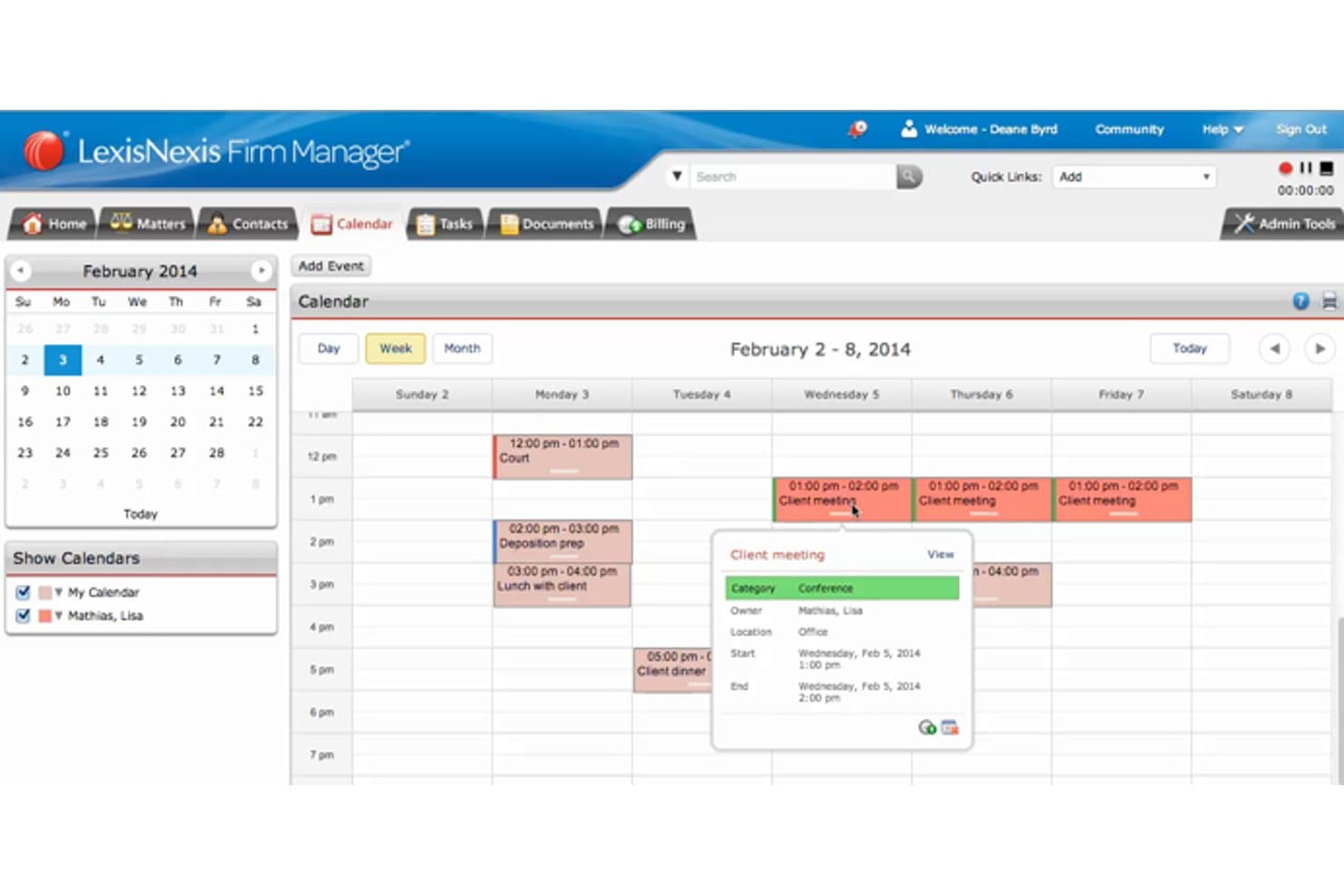Click the My Calendar color swatch

click(44, 592)
